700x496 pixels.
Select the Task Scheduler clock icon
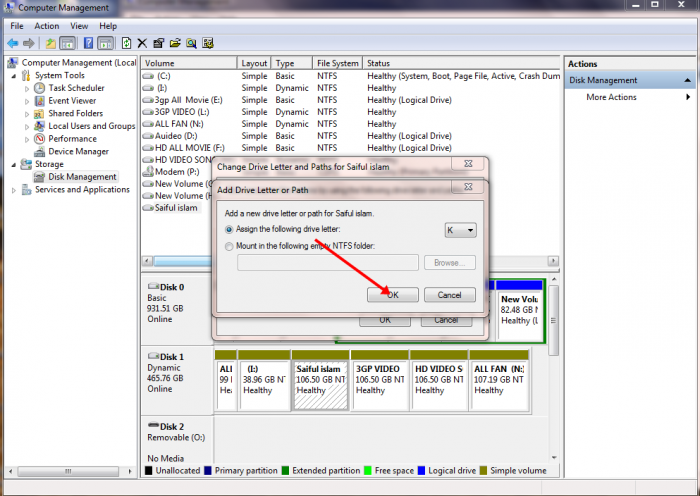[x=40, y=88]
